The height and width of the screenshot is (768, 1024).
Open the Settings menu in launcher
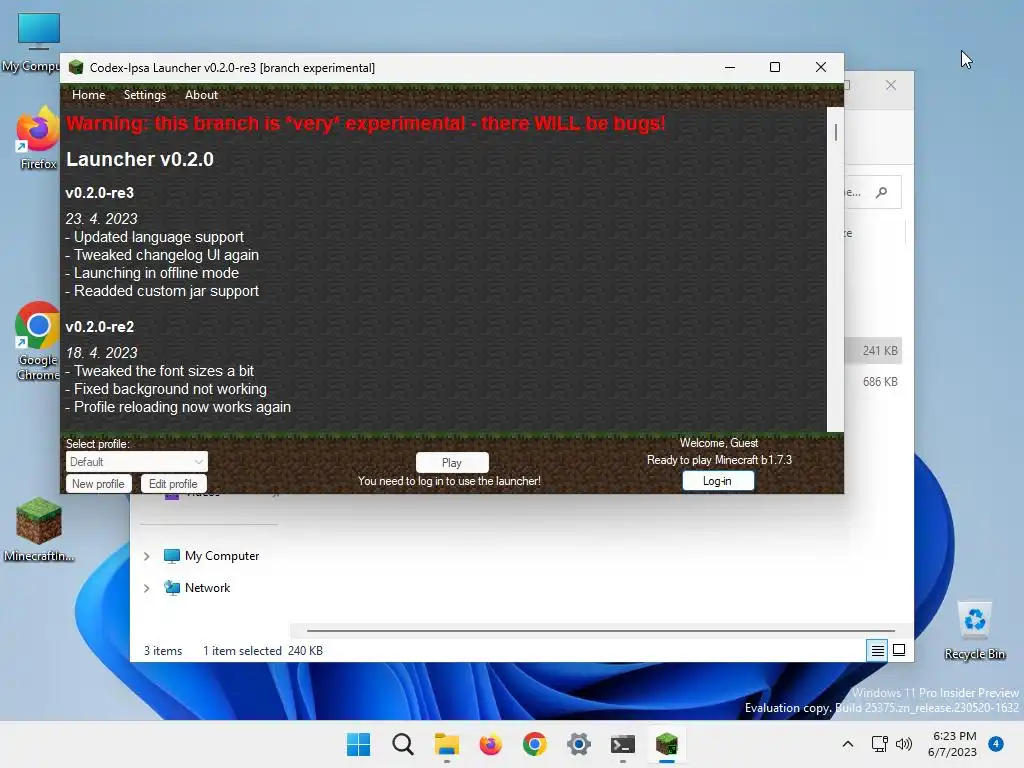[144, 95]
